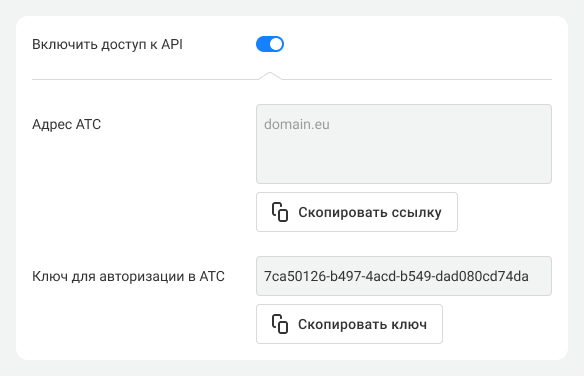Click the empty lower area of the address box
The height and width of the screenshot is (376, 584).
click(404, 160)
